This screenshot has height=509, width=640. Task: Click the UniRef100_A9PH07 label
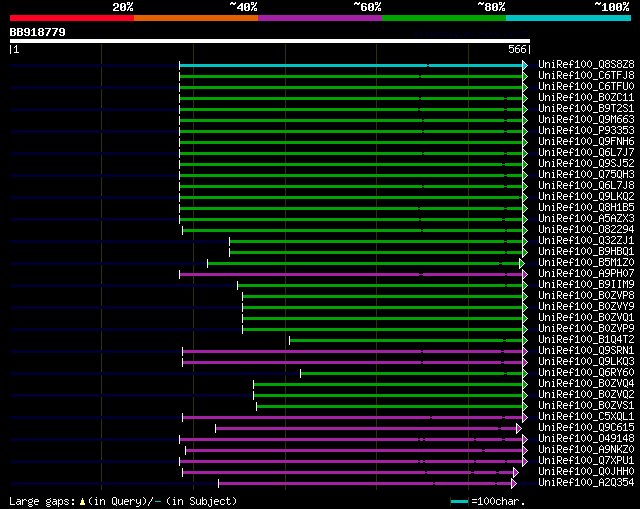(586, 274)
